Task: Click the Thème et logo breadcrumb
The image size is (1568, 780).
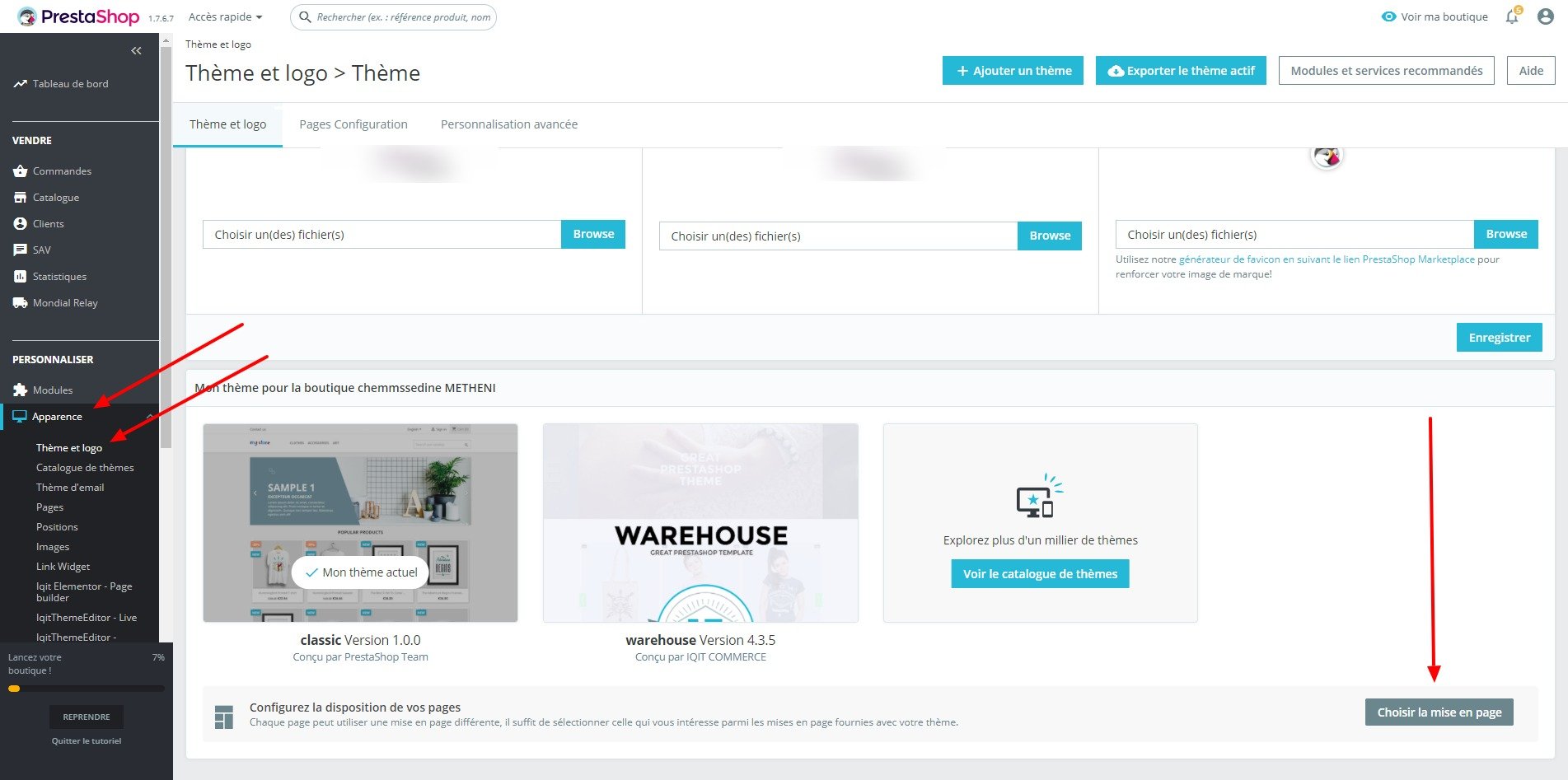Action: coord(218,44)
